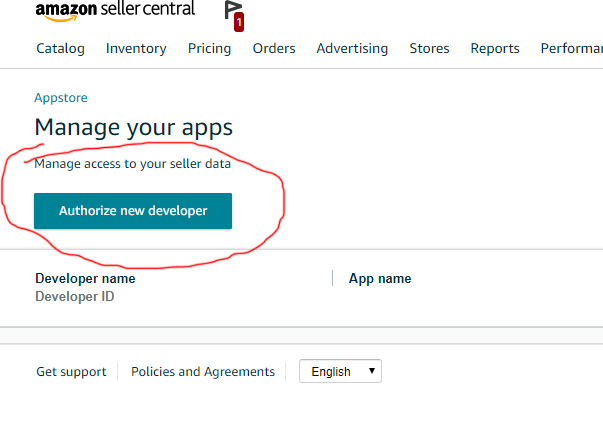Go to the Inventory menu
Screen dimensions: 603x431
pos(136,48)
